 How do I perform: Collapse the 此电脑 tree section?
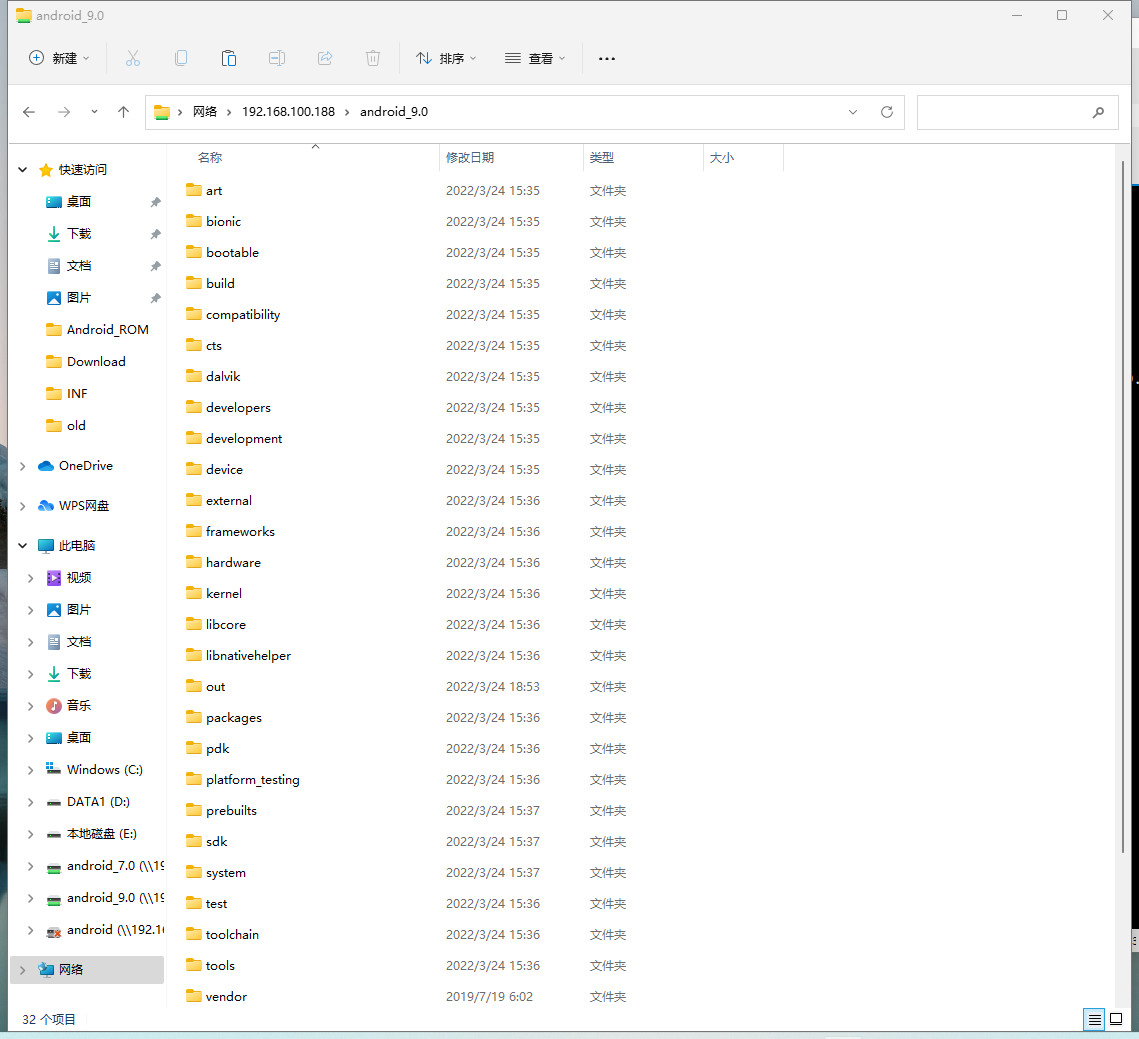(x=23, y=546)
